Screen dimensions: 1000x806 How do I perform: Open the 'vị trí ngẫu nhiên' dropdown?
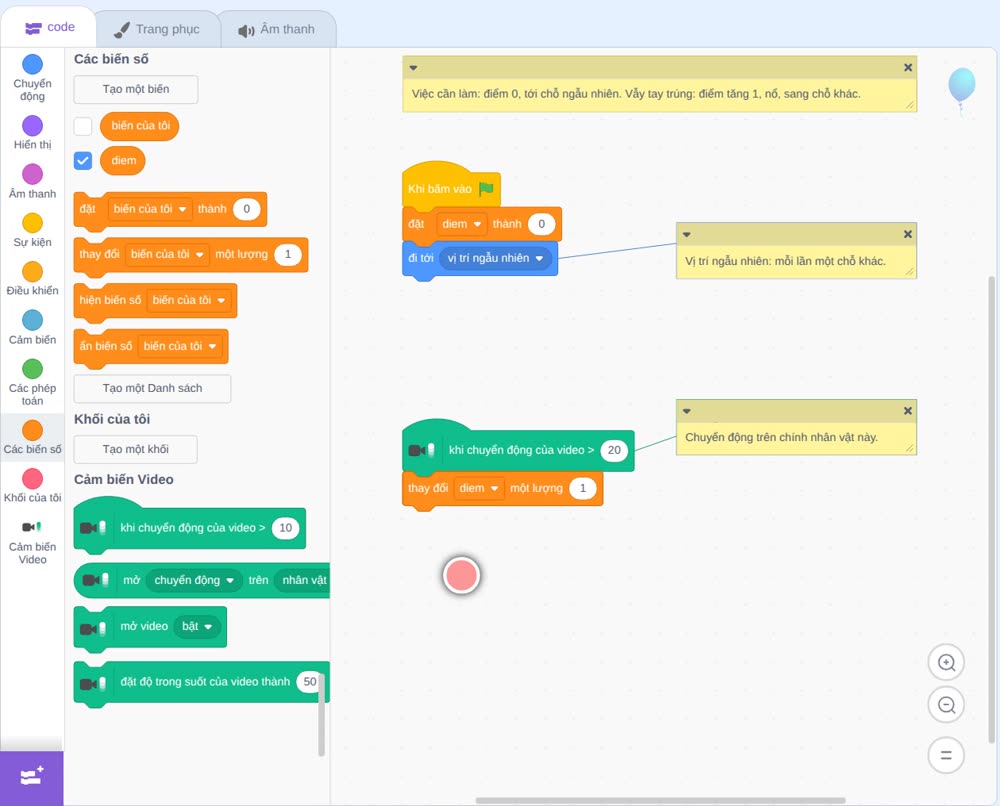(496, 258)
